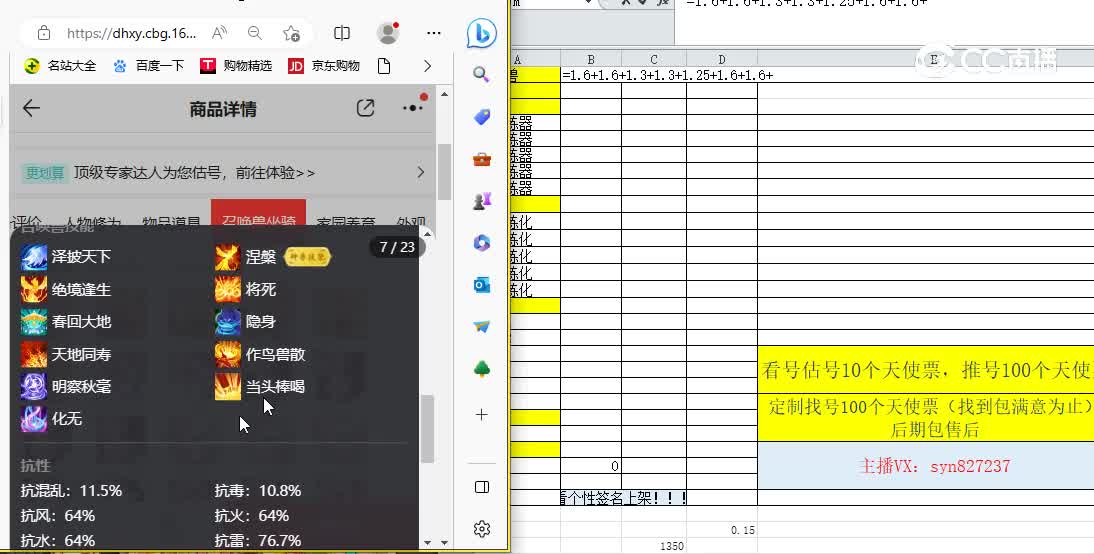1094x554 pixels.
Task: Open the Games chess icon in sidebar
Action: (481, 201)
